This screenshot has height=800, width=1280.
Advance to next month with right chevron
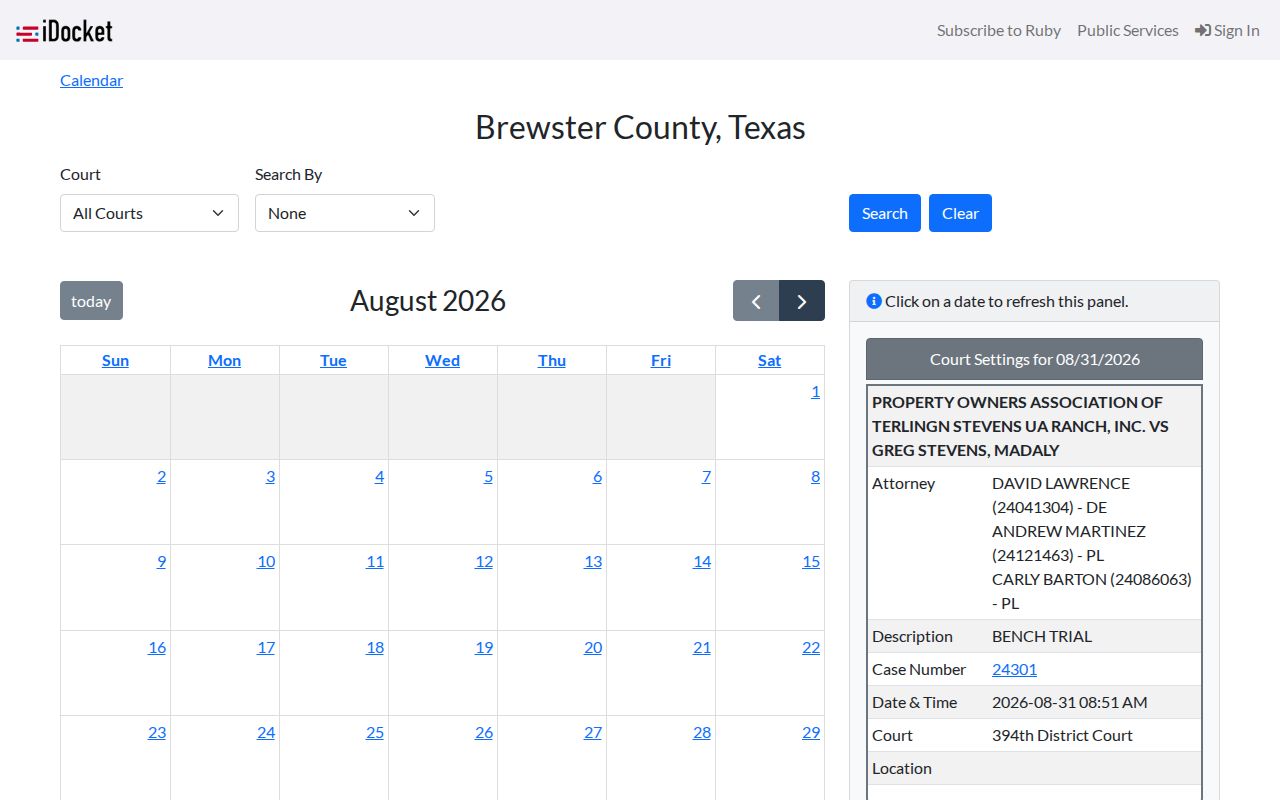tap(802, 301)
